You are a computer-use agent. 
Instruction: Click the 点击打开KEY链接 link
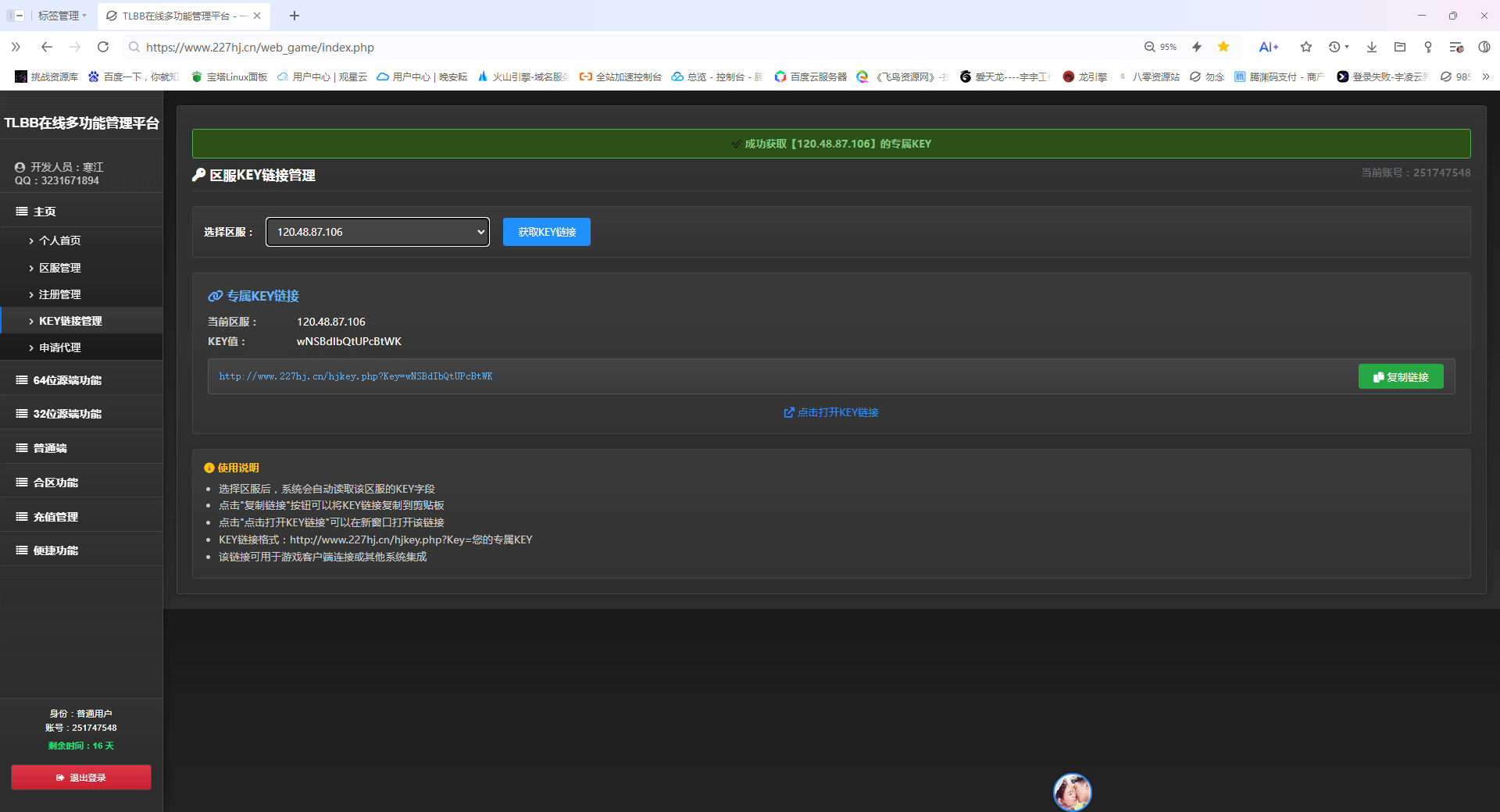tap(831, 412)
